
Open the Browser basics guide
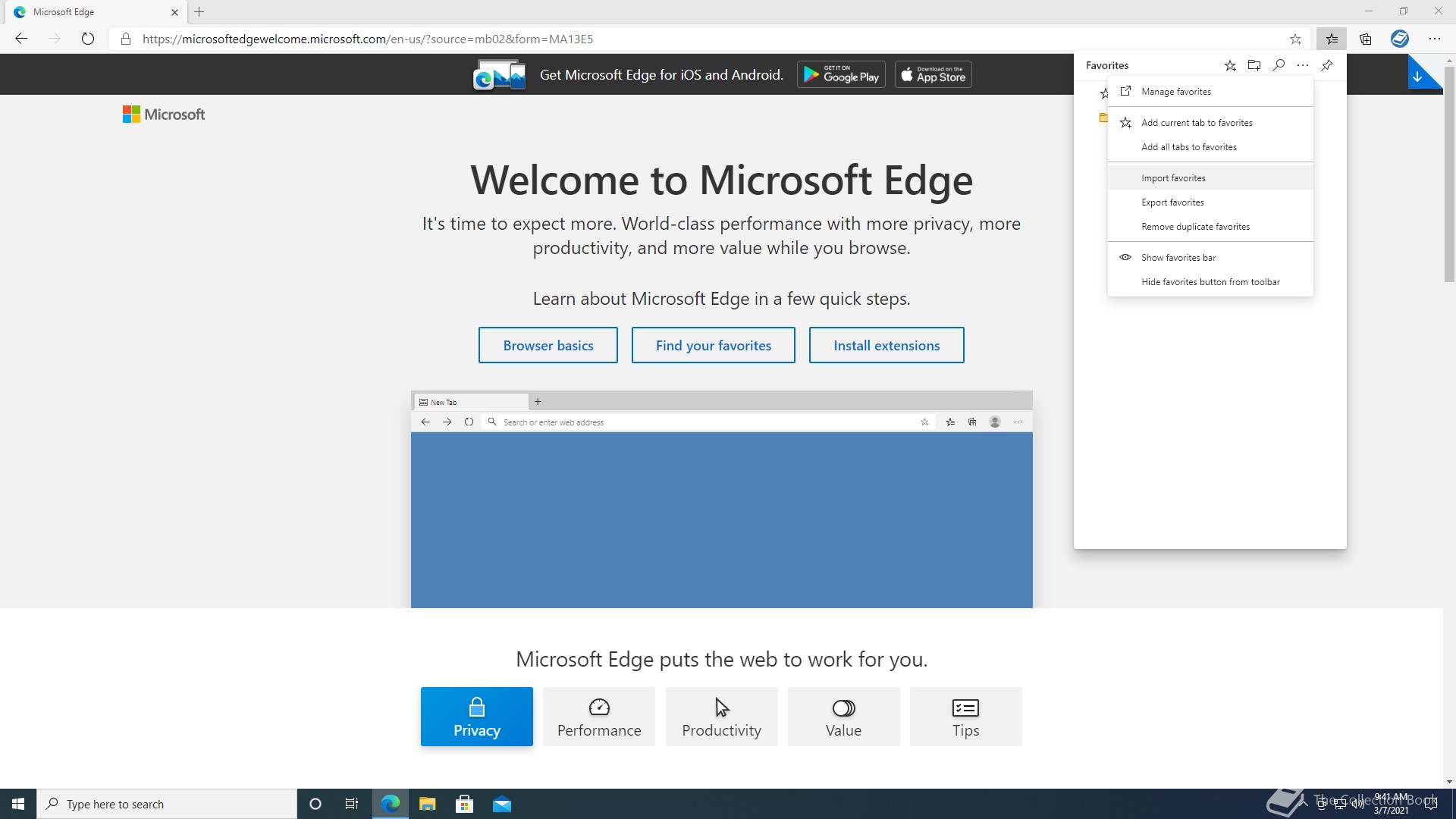[548, 345]
